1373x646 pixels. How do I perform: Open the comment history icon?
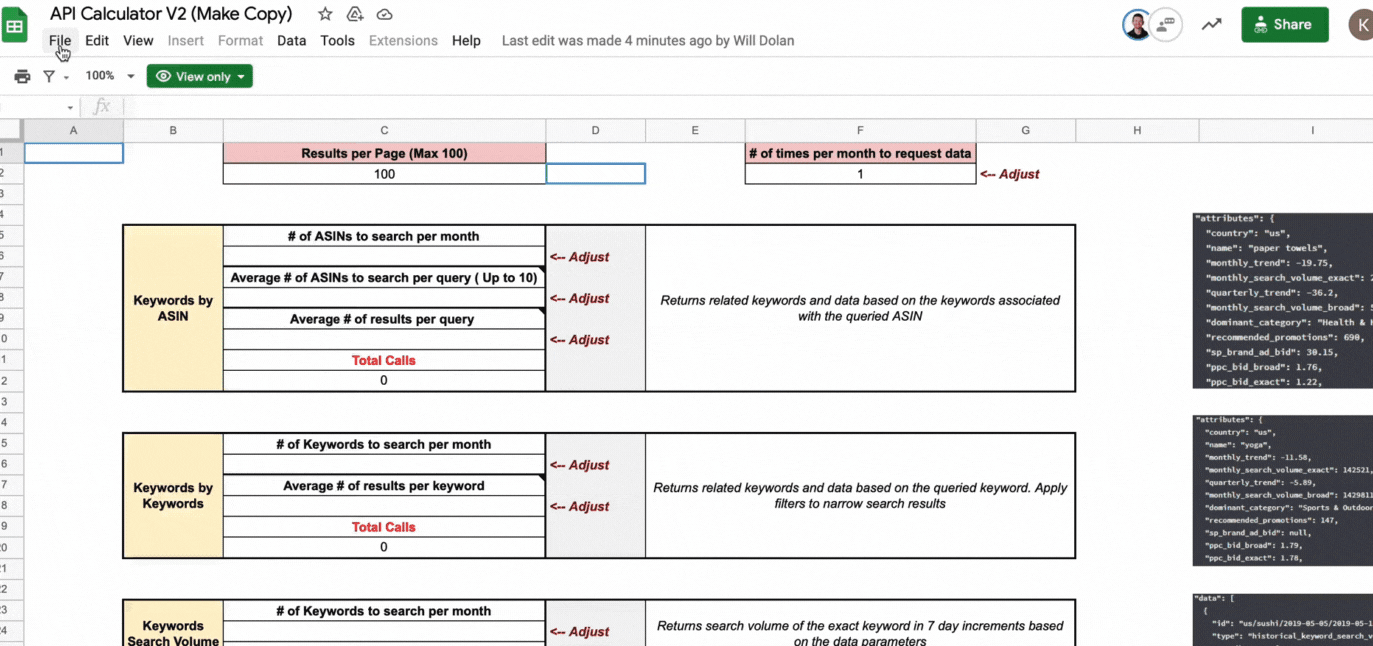point(1166,25)
